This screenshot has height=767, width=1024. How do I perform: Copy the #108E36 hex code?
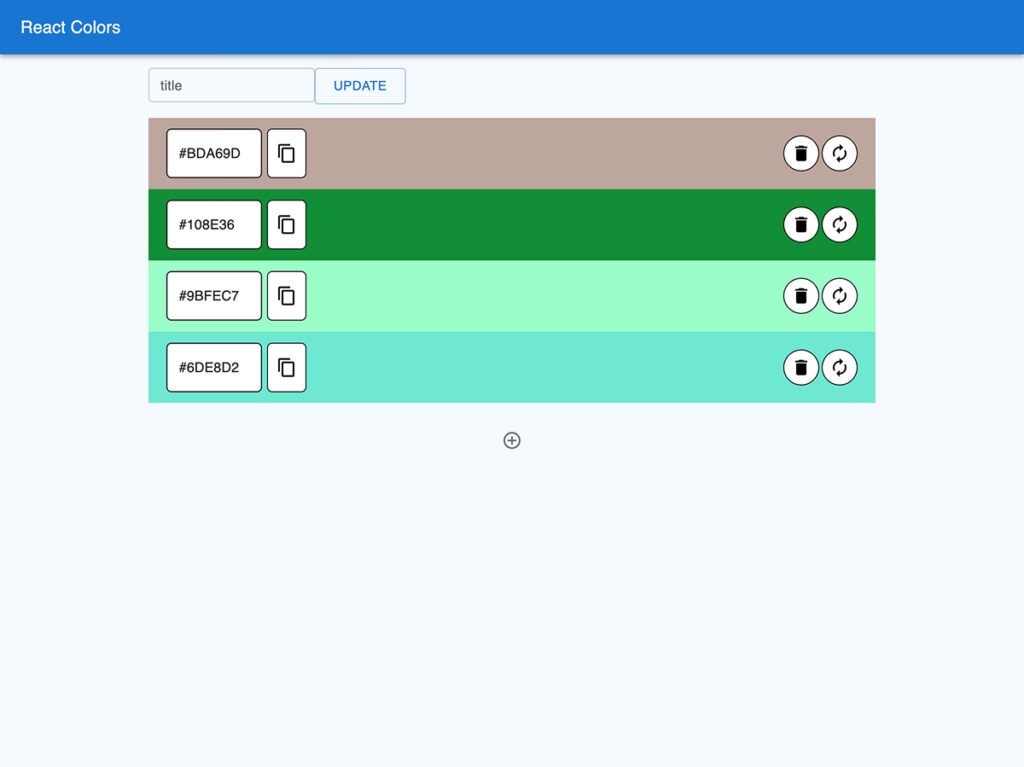coord(287,225)
